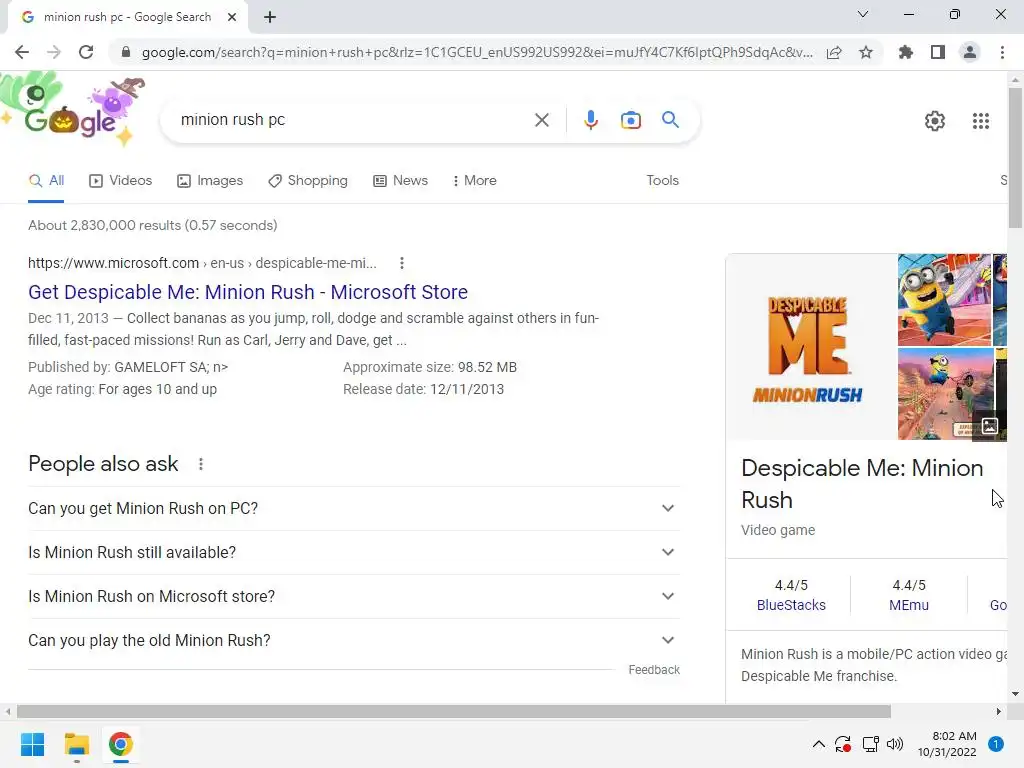Send Feedback on People also ask

(x=654, y=669)
